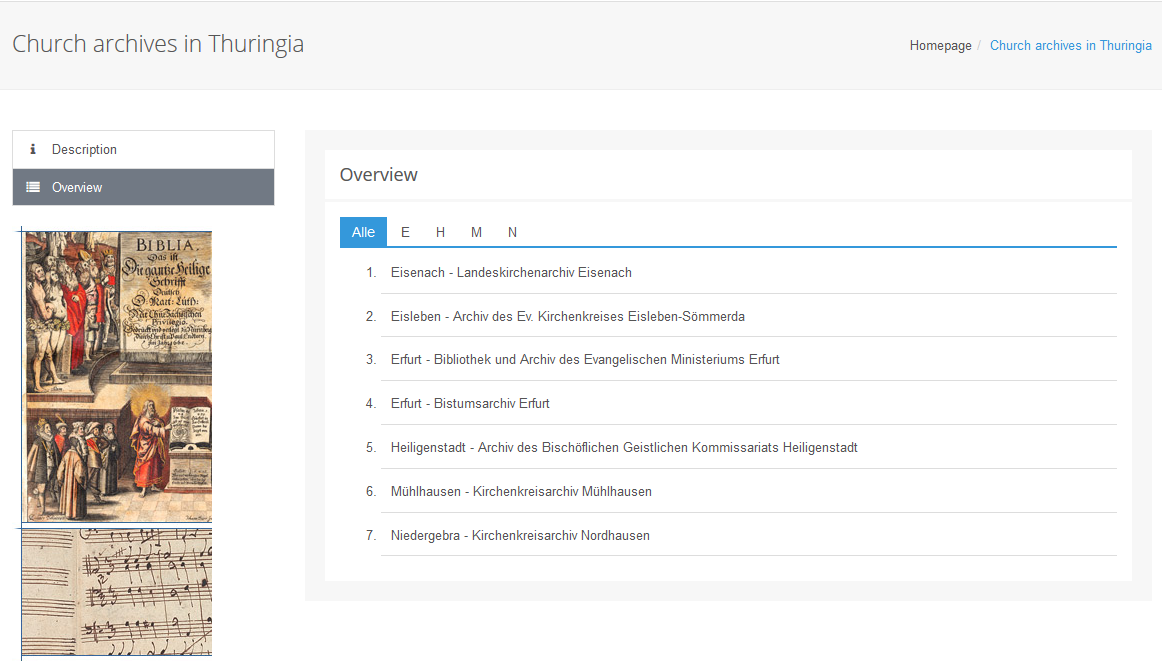Open Heiligenstadt Bischöfliches Geistliches Kommissariat archive
This screenshot has width=1162, height=661.
tap(624, 447)
